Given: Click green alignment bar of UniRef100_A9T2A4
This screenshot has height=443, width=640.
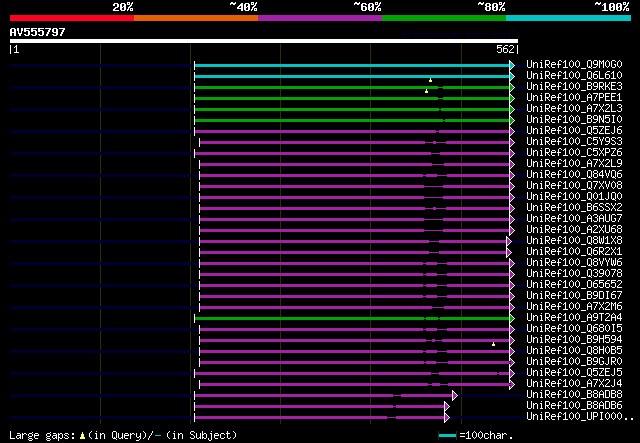Looking at the screenshot, I should pos(352,318).
